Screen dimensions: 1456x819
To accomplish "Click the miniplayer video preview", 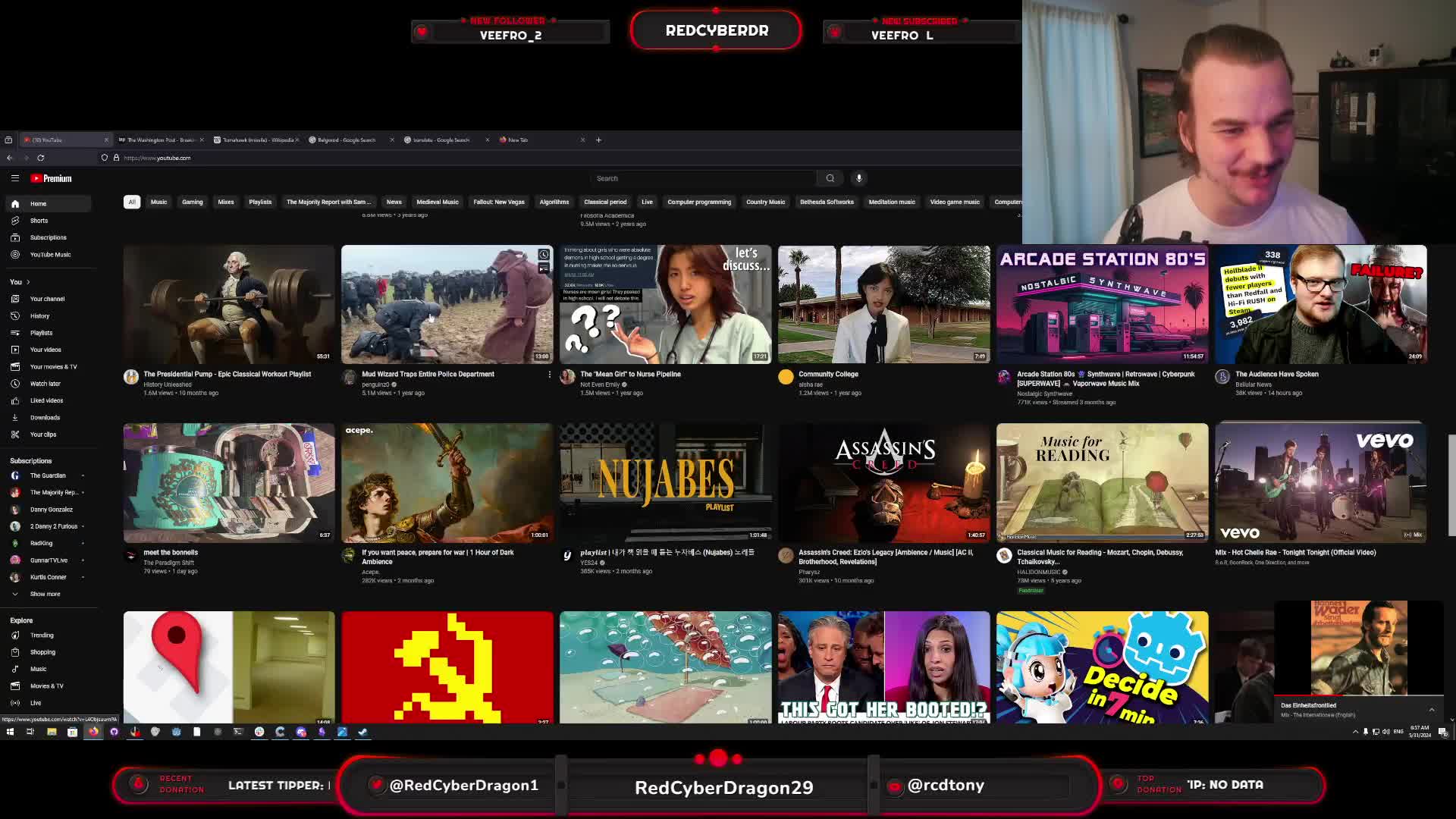I will tap(1359, 648).
